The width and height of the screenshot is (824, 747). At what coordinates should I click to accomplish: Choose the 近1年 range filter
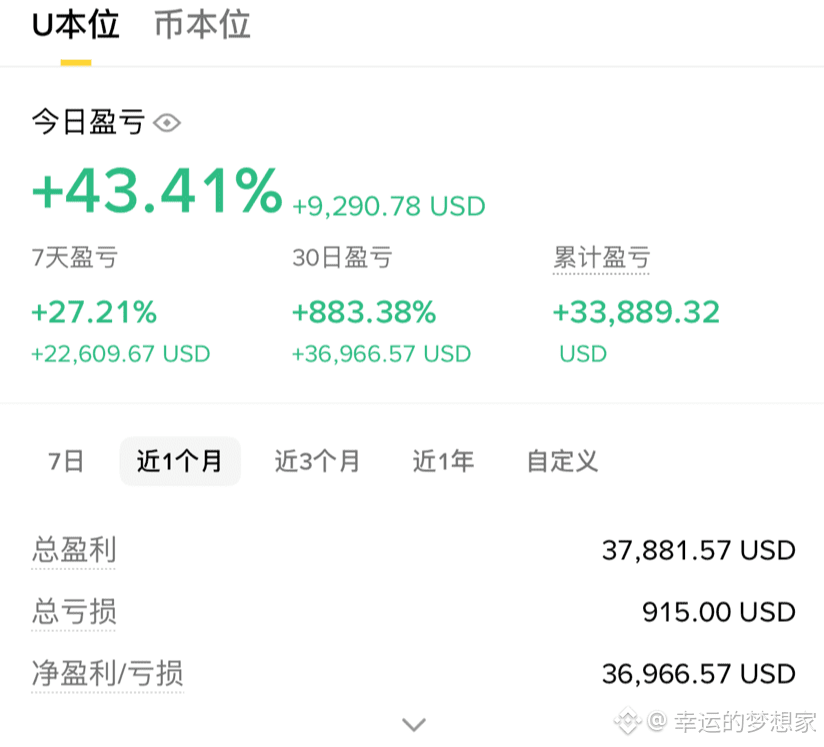[443, 461]
